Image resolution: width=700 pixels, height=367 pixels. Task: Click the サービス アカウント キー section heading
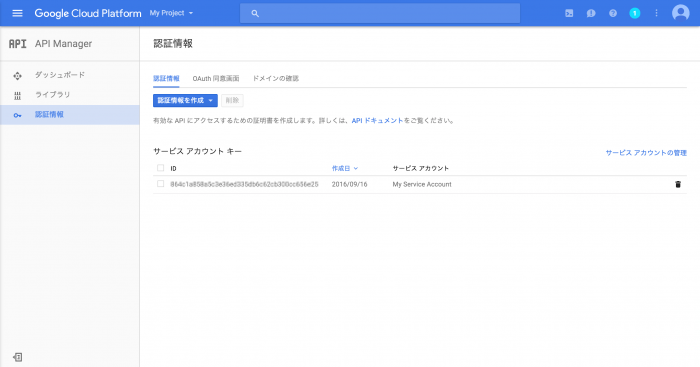197,151
